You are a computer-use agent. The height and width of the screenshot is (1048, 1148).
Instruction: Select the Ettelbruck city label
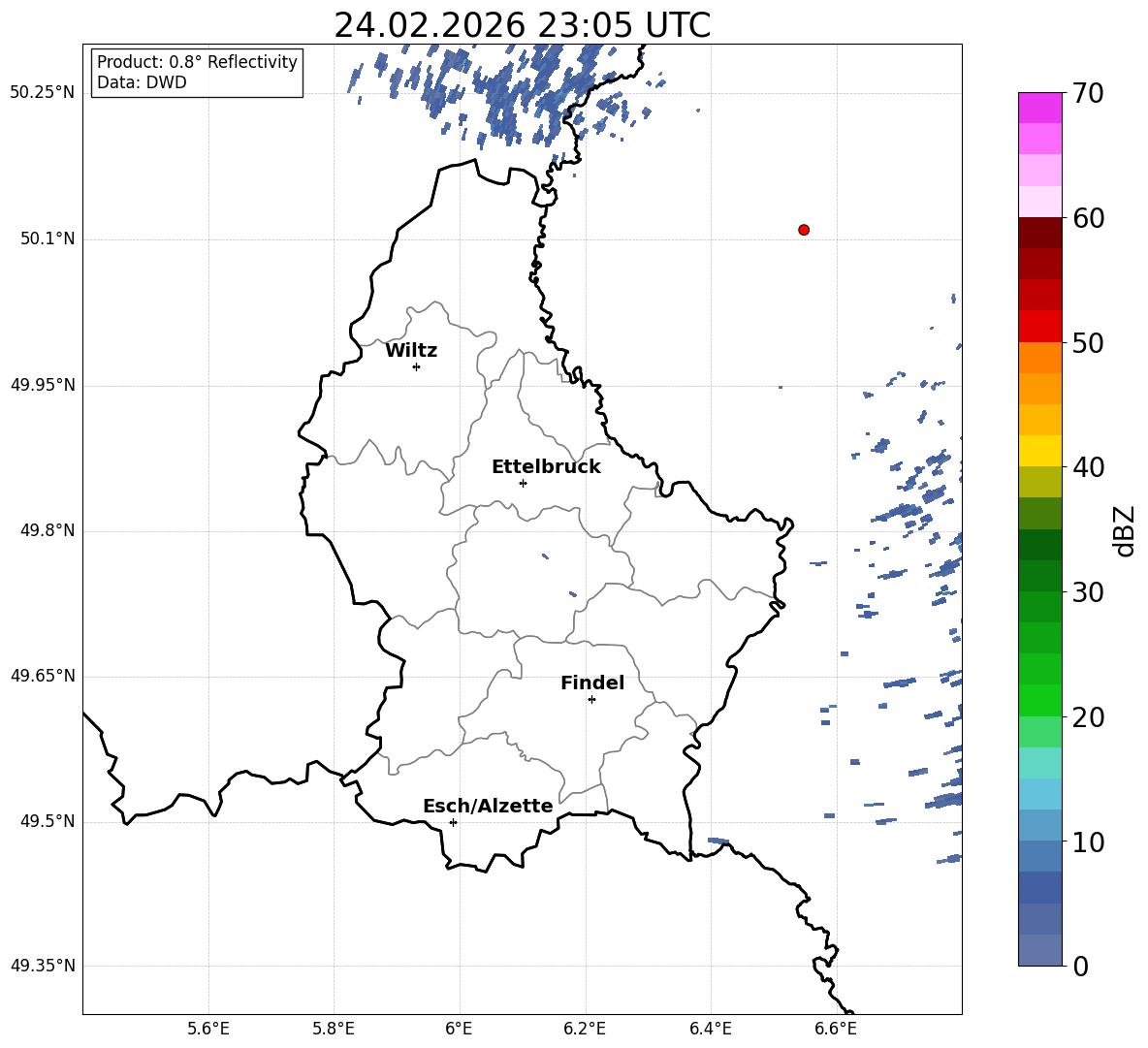[546, 467]
